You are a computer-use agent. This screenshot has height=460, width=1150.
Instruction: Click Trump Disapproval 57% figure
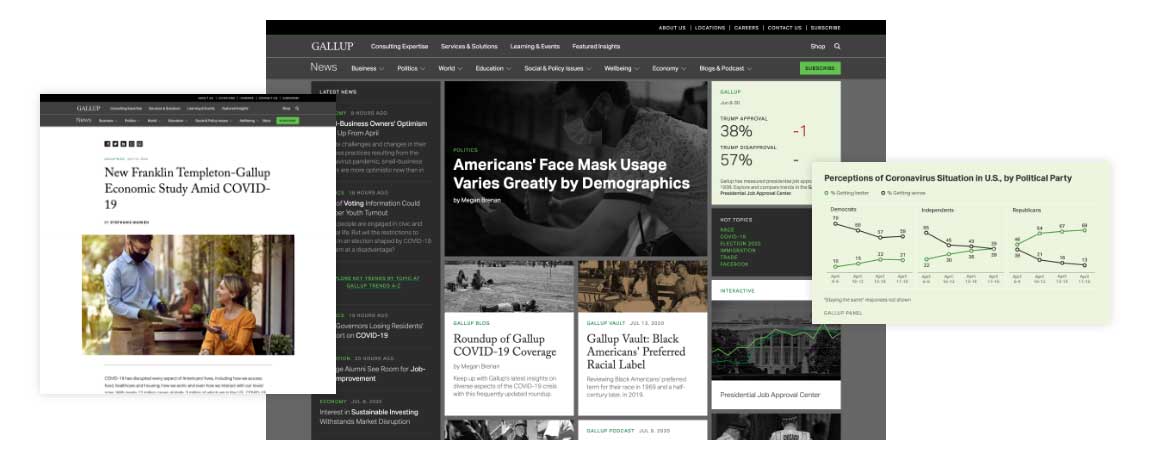(736, 159)
